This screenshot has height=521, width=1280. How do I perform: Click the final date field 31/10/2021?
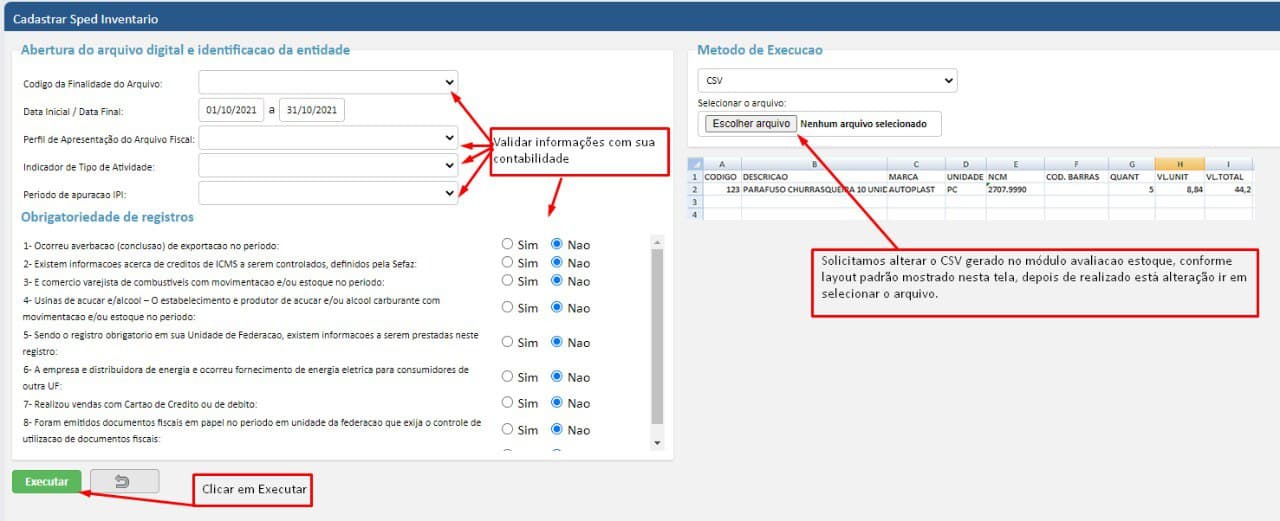[x=312, y=109]
